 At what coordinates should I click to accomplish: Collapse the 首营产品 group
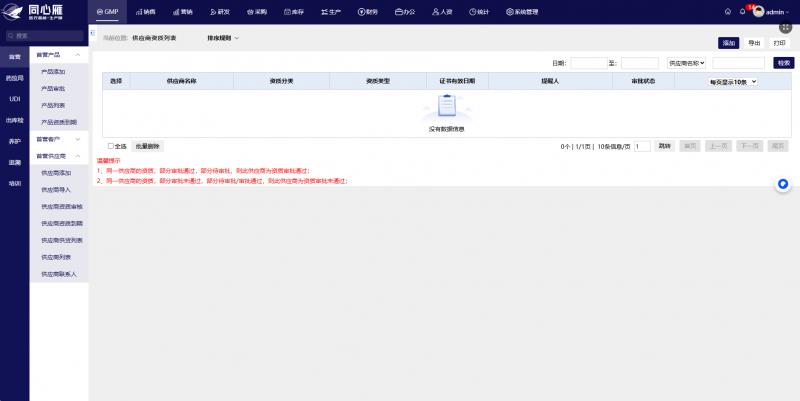point(59,55)
